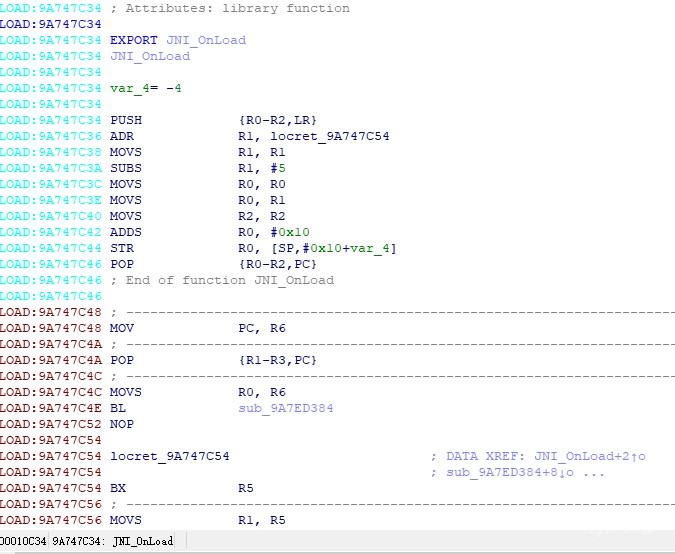Click the POP {R0-R2,PC} instruction
675x554 pixels.
pos(213,264)
